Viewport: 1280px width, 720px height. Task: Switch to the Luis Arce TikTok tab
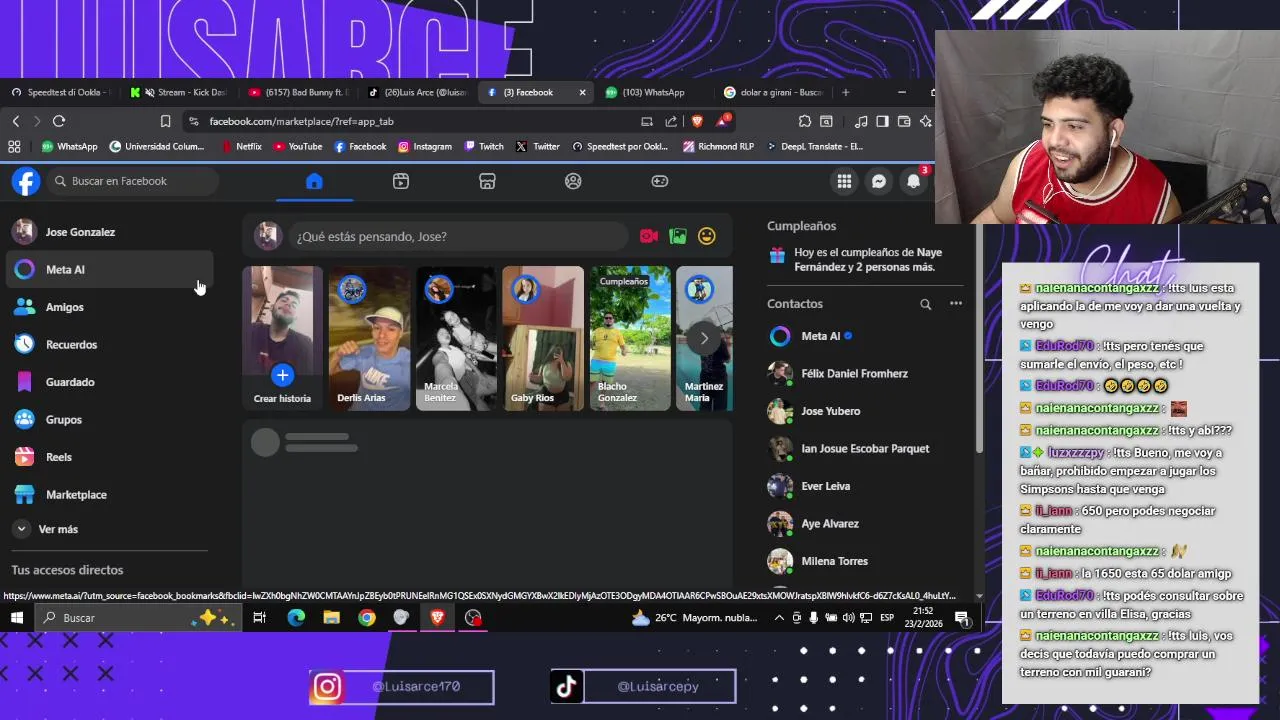tap(417, 92)
